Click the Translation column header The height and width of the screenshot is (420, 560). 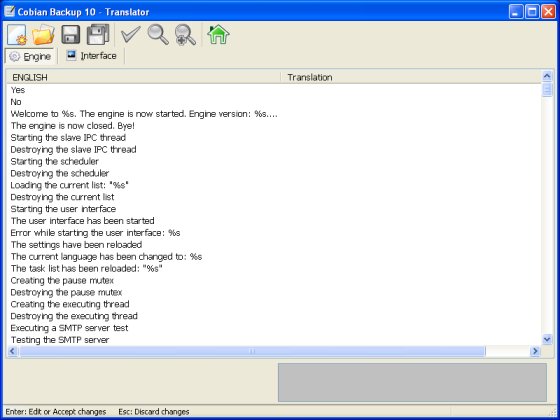(x=411, y=77)
